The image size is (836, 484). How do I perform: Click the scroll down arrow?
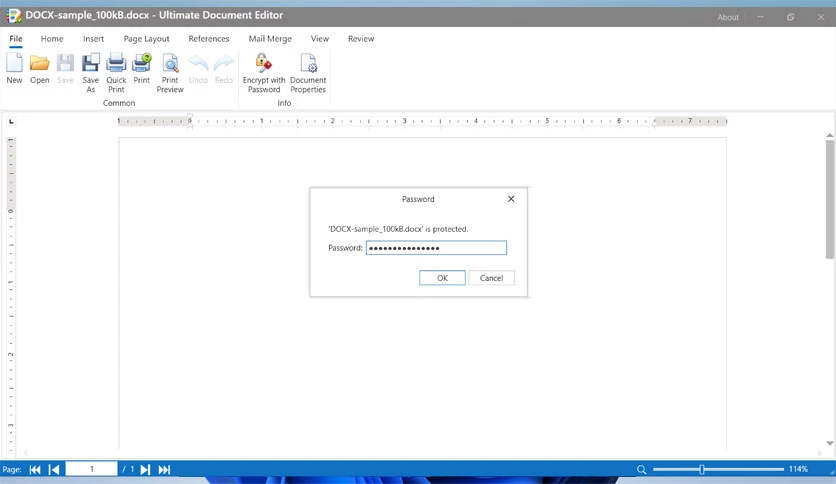click(830, 443)
